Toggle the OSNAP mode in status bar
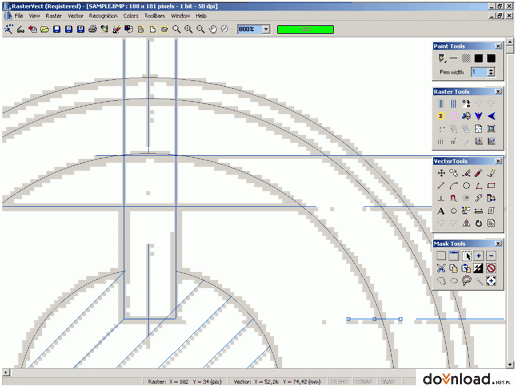 363,381
